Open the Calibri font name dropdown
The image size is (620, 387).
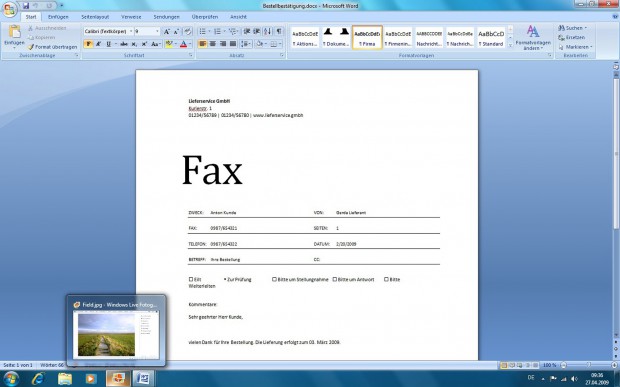(131, 31)
